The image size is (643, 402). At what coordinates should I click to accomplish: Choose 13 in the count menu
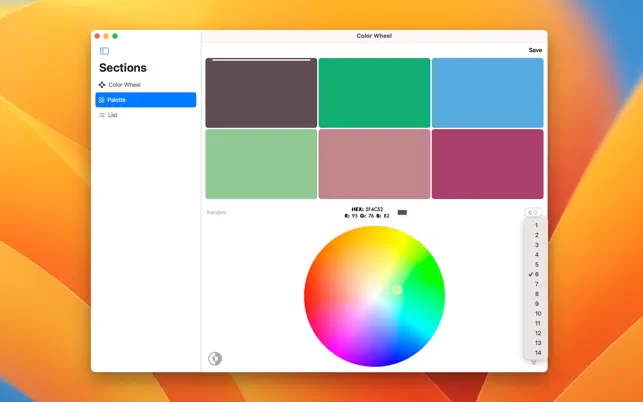(536, 343)
